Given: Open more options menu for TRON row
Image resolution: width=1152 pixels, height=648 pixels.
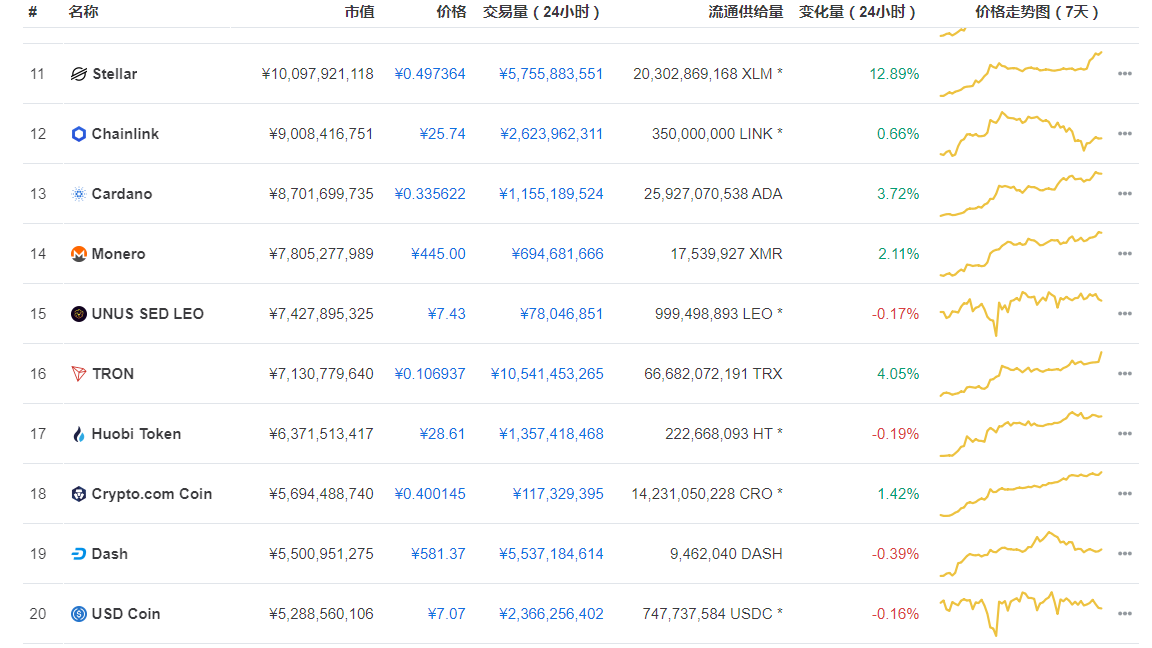Looking at the screenshot, I should click(x=1124, y=374).
